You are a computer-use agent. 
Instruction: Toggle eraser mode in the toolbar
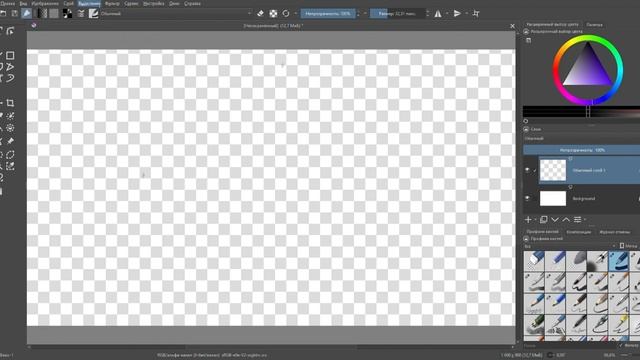click(260, 13)
